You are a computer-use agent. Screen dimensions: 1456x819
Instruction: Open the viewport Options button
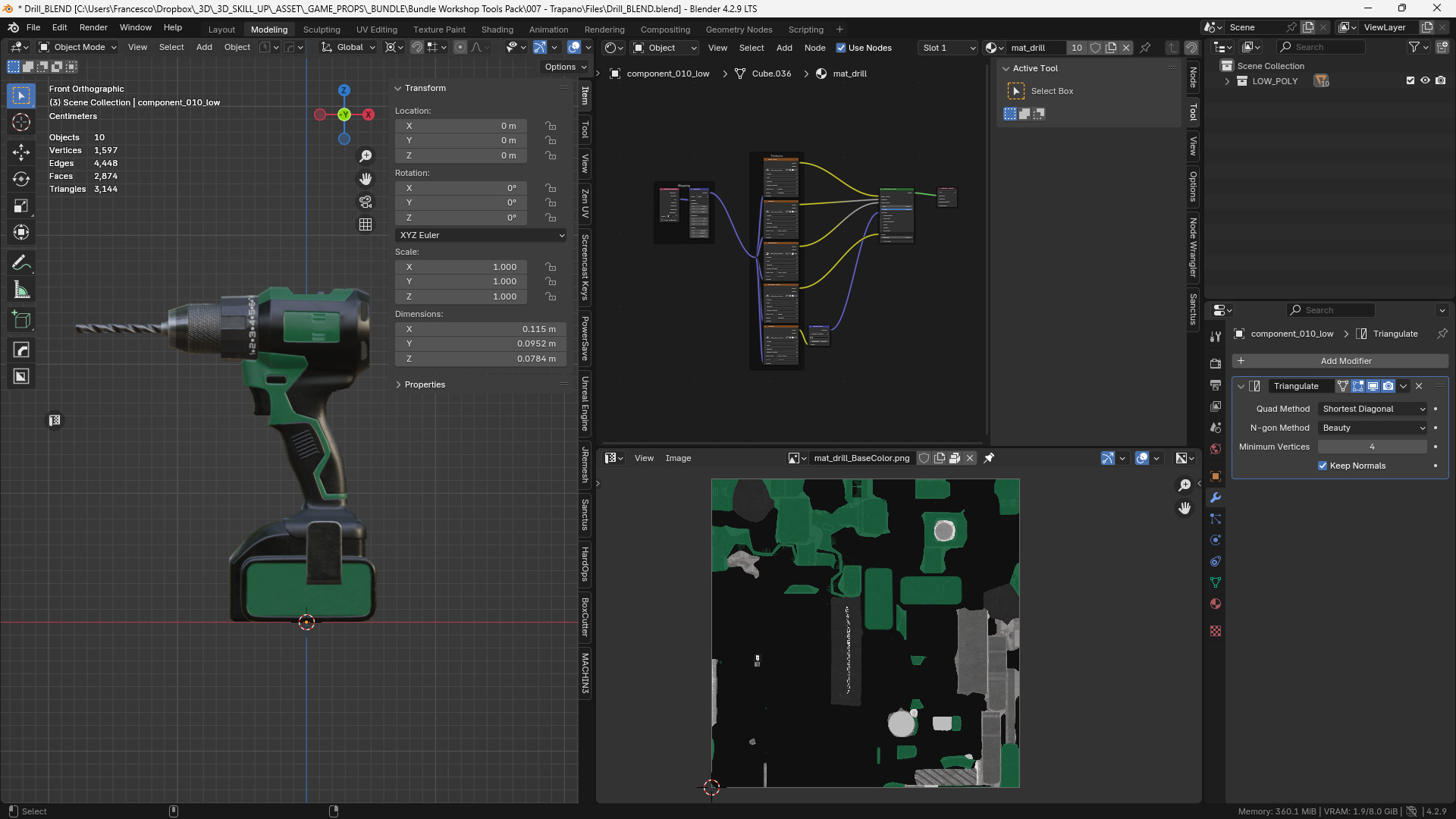565,67
